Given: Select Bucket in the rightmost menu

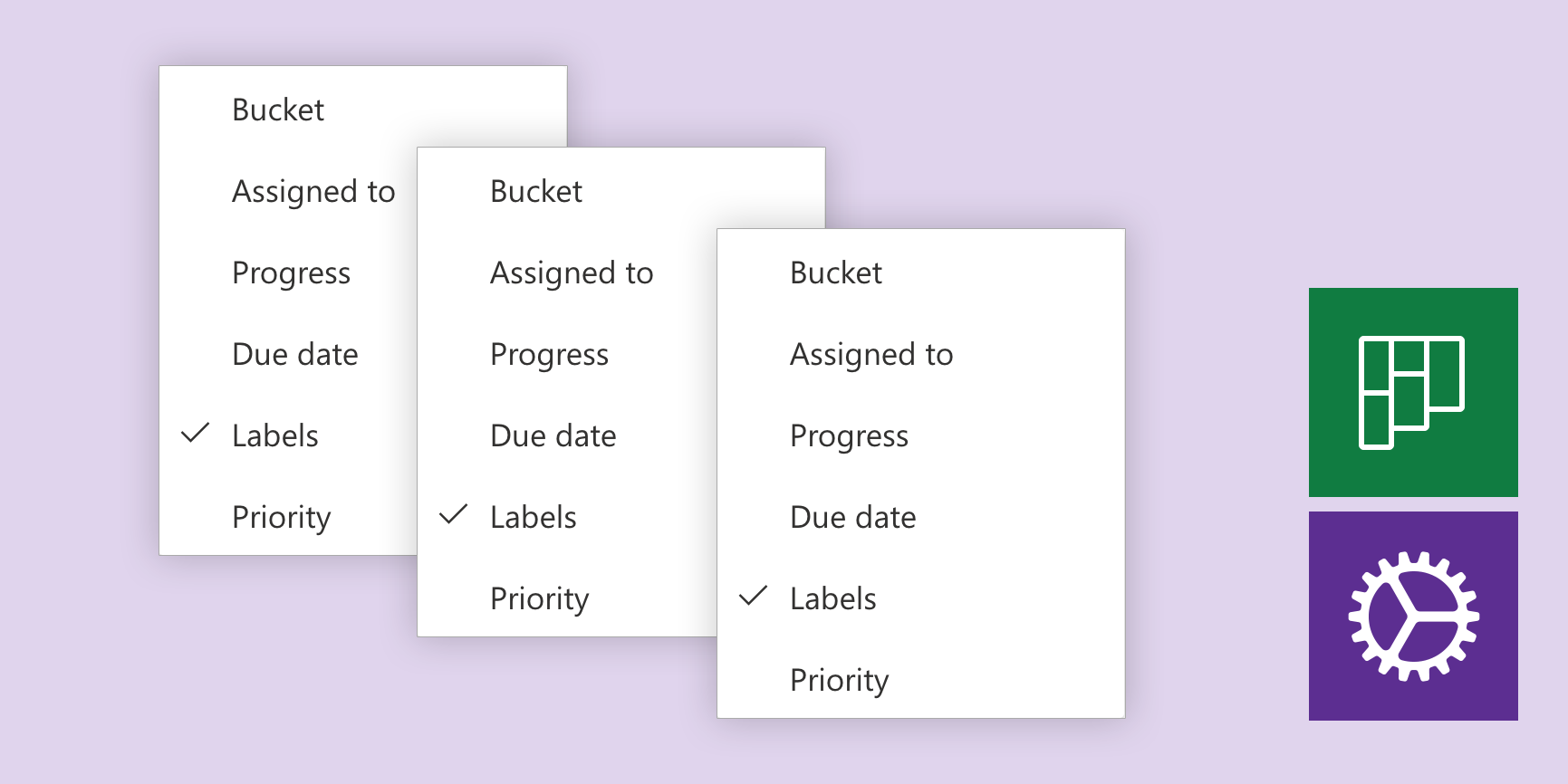Looking at the screenshot, I should point(836,273).
